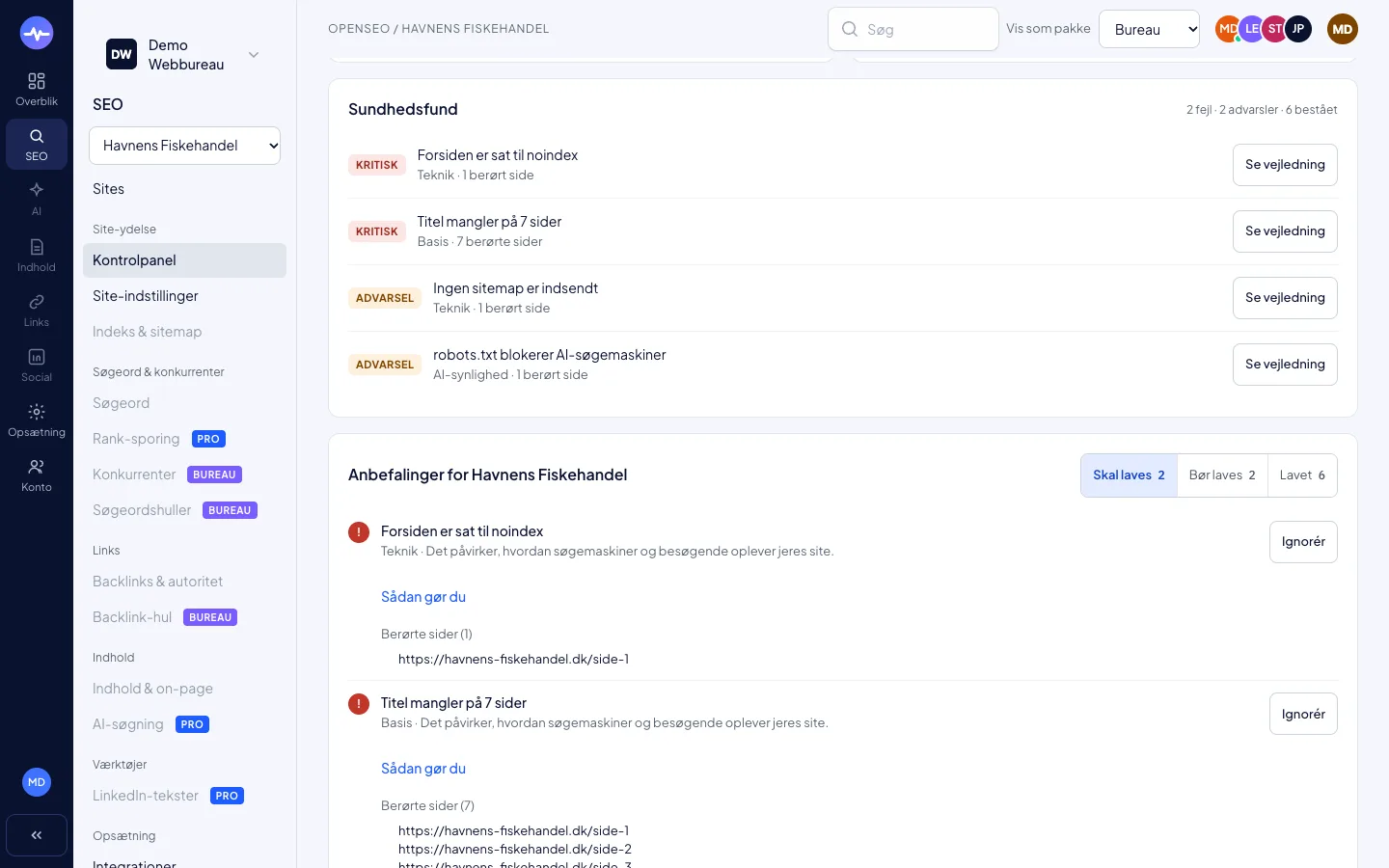Open the AI sparkle icon
The height and width of the screenshot is (868, 1389).
[37, 190]
